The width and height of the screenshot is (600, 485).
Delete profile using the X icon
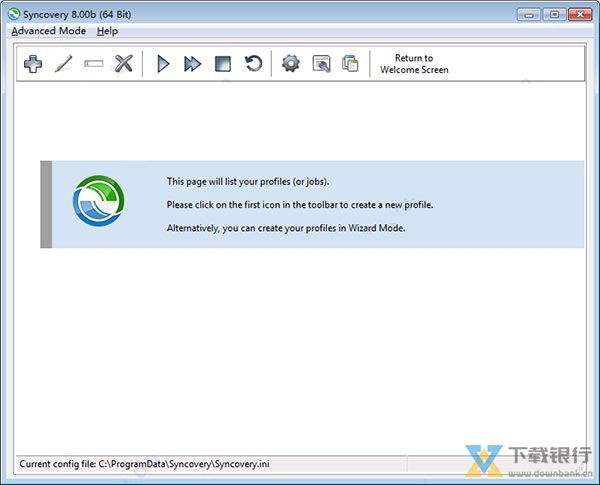pos(124,64)
